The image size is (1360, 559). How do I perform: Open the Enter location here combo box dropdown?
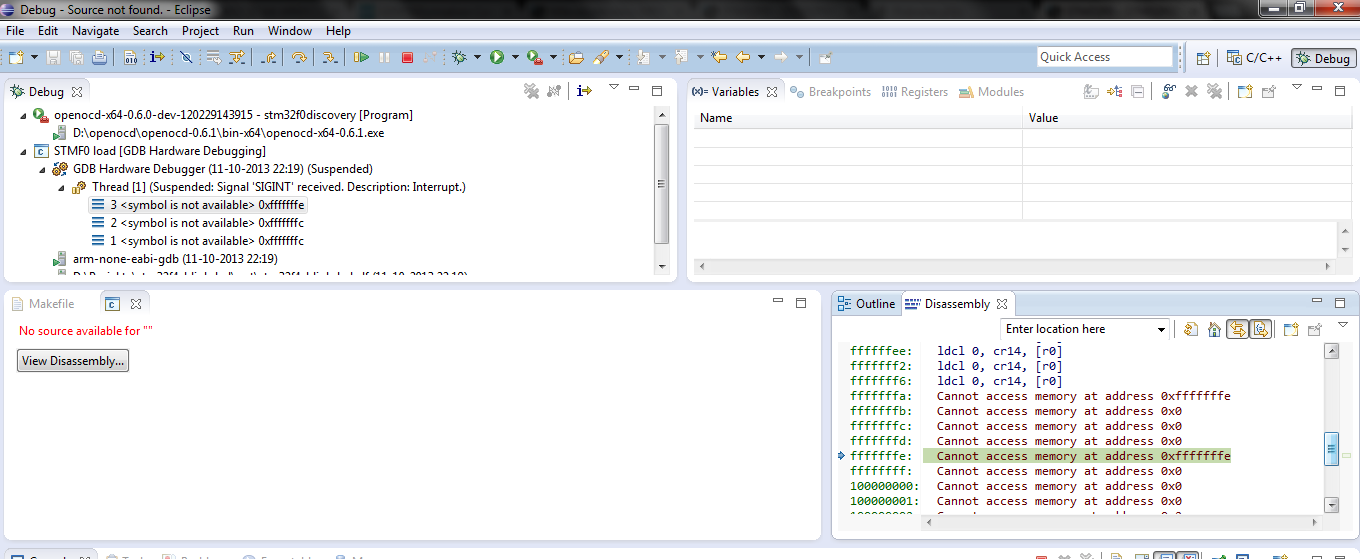pos(1161,329)
